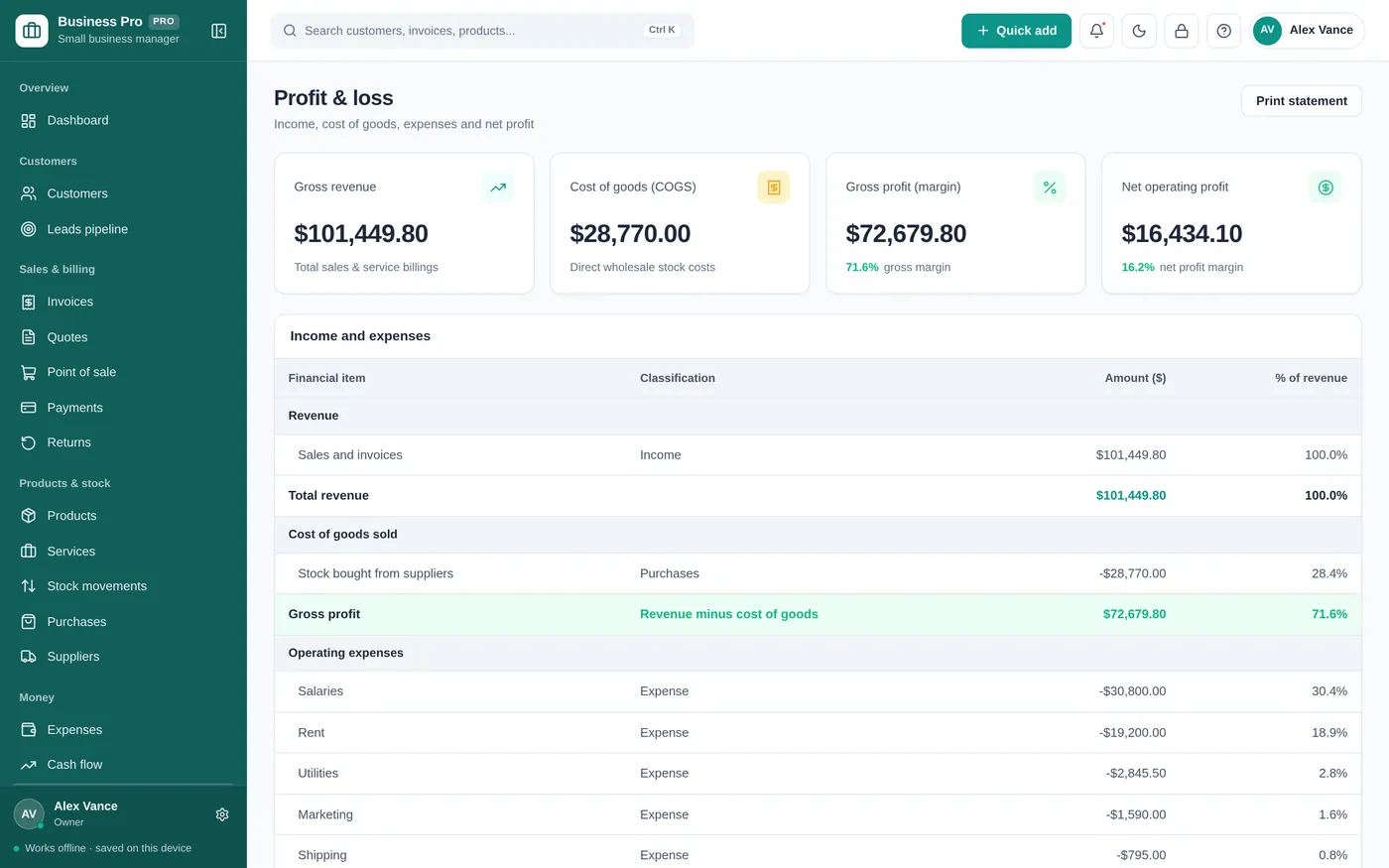Open Services in sidebar
The height and width of the screenshot is (868, 1389).
[123, 552]
